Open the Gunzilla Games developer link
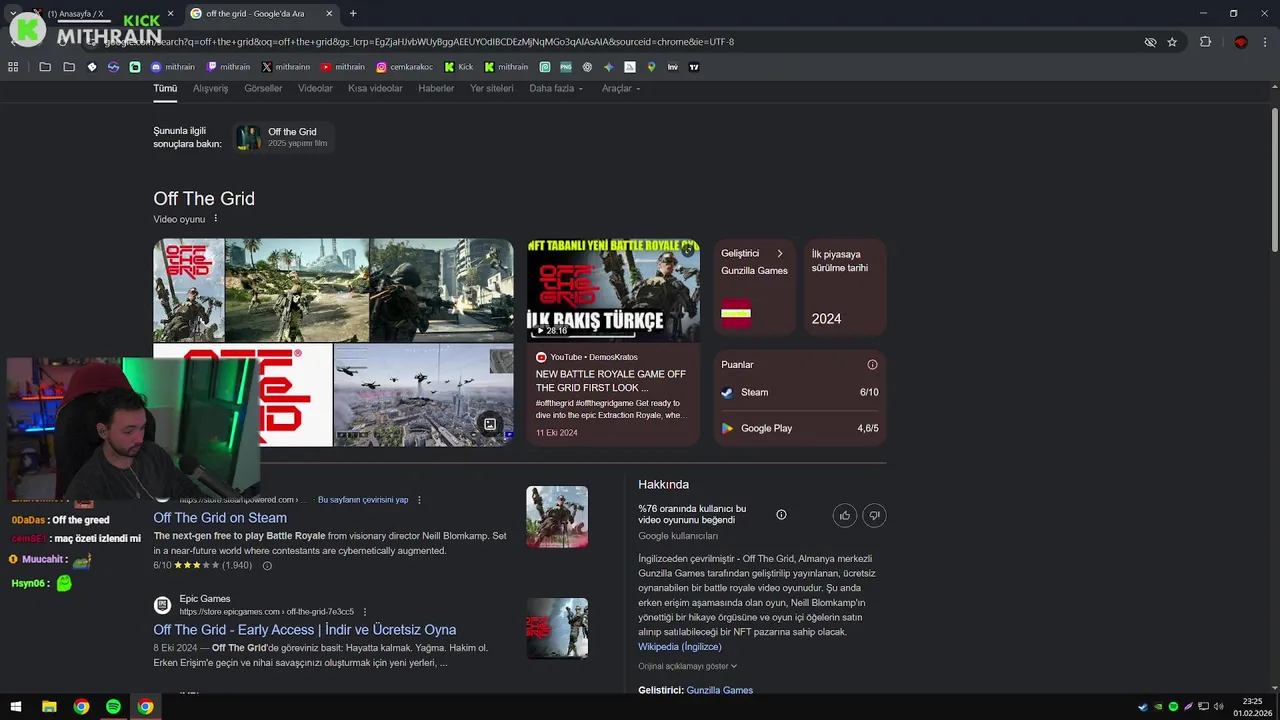The height and width of the screenshot is (720, 1280). (720, 690)
